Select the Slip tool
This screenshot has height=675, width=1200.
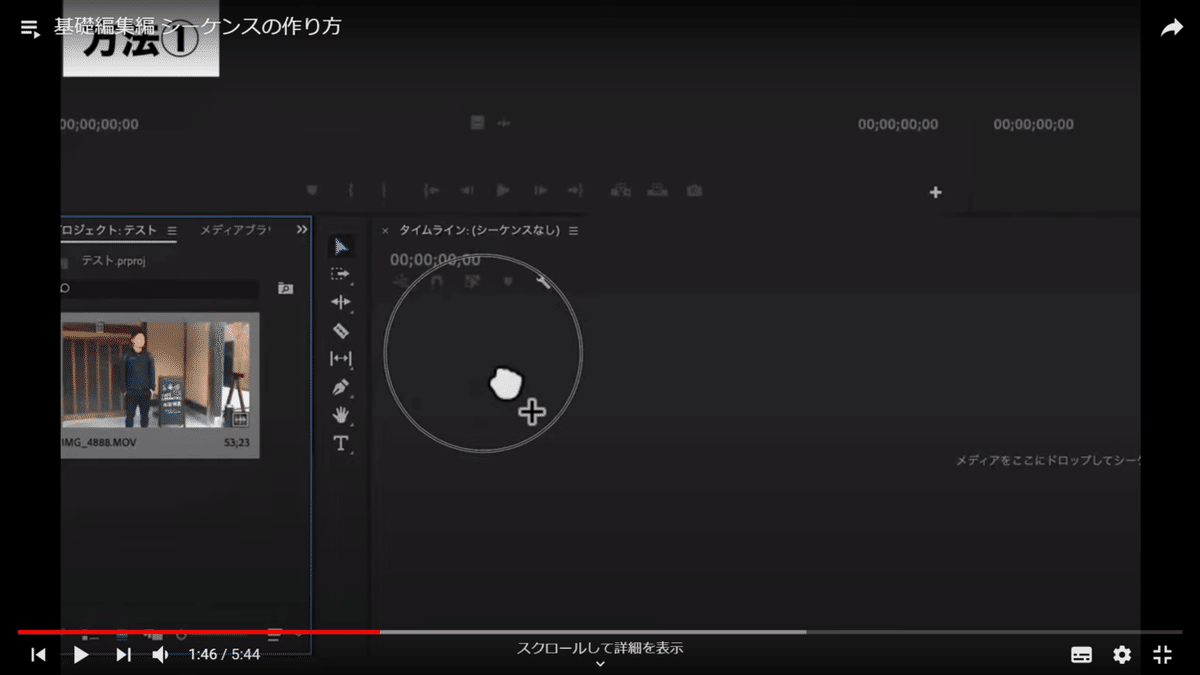340,358
